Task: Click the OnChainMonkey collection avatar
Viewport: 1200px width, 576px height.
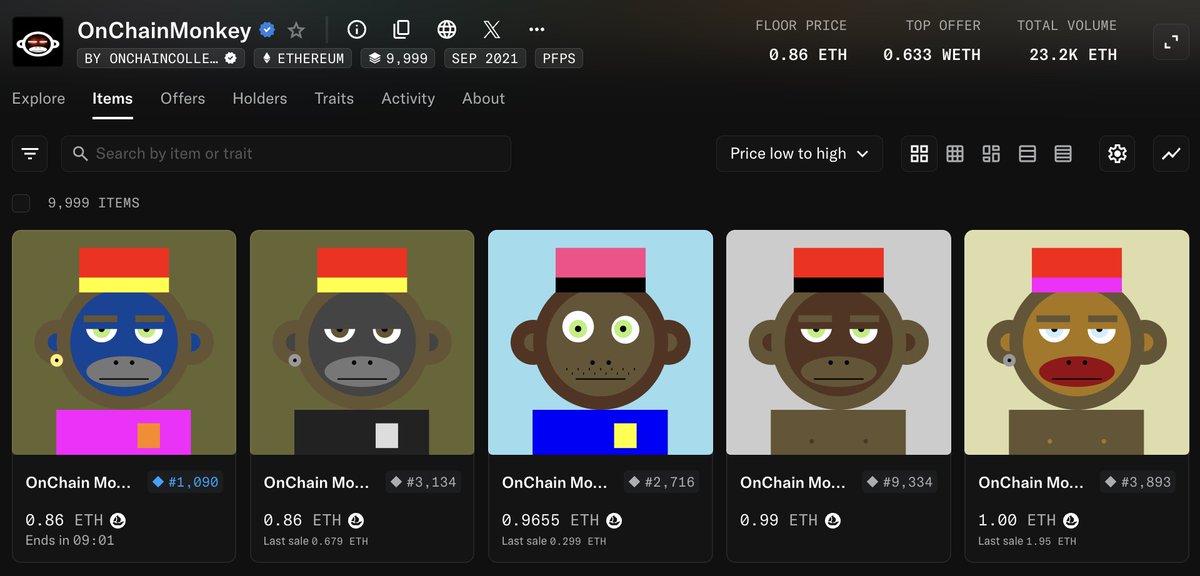Action: [x=37, y=42]
